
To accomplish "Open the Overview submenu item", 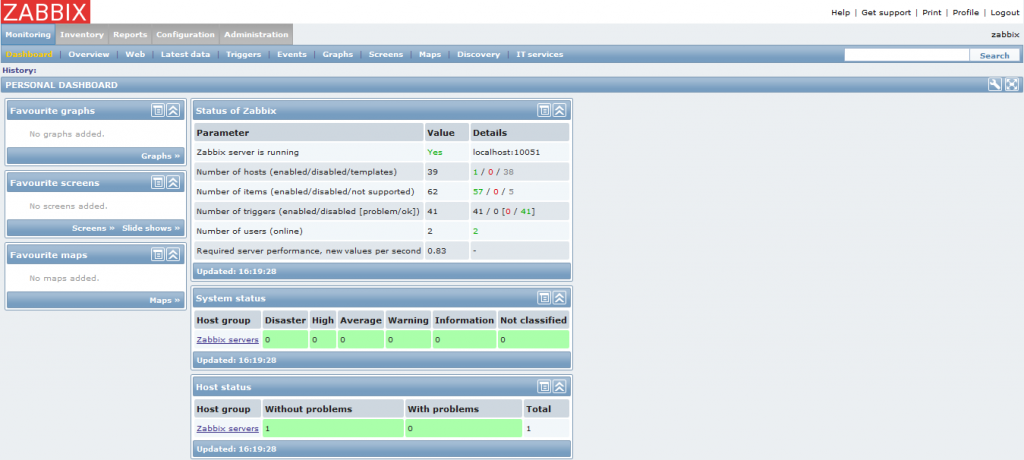I will point(89,54).
